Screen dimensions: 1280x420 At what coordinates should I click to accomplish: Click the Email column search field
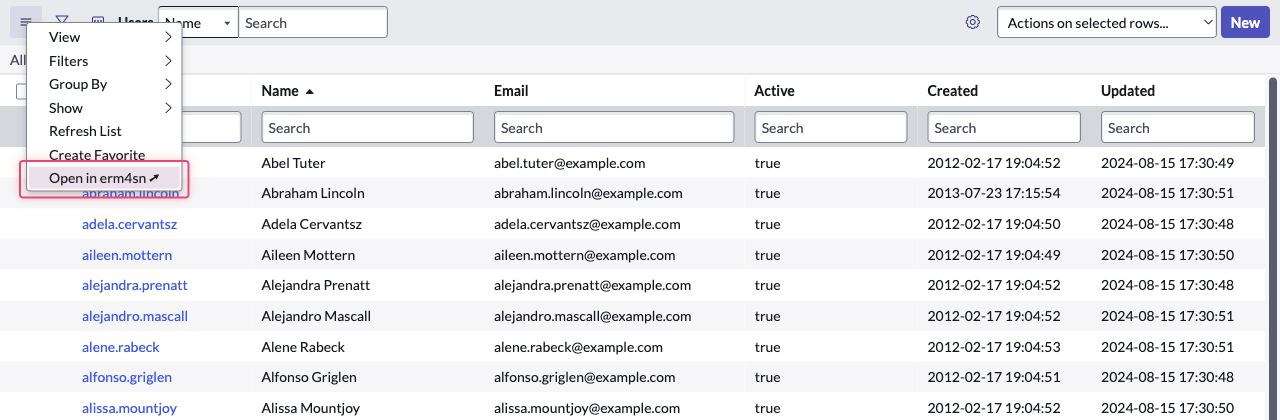(x=614, y=128)
